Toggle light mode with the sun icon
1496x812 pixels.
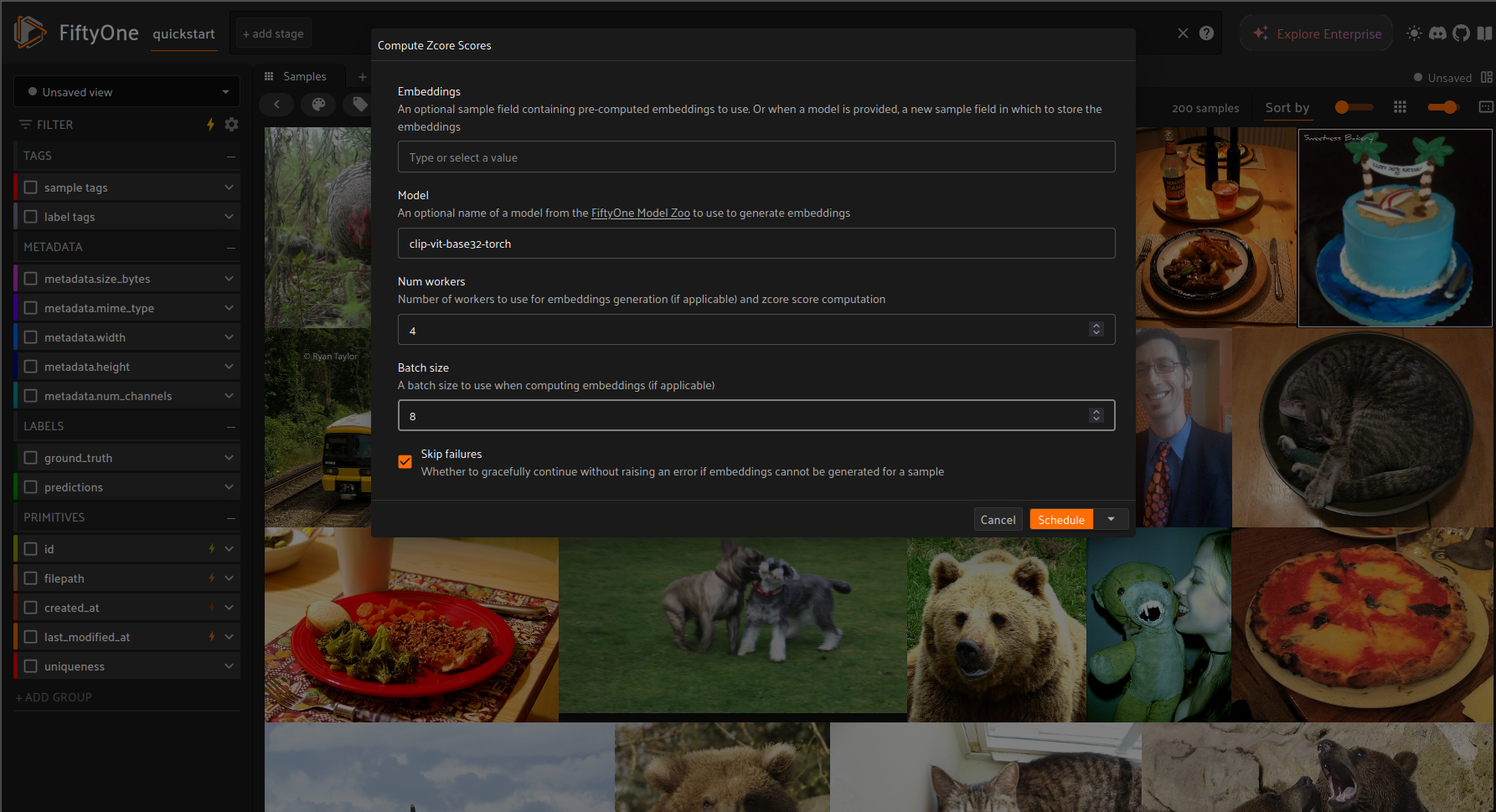[x=1414, y=33]
